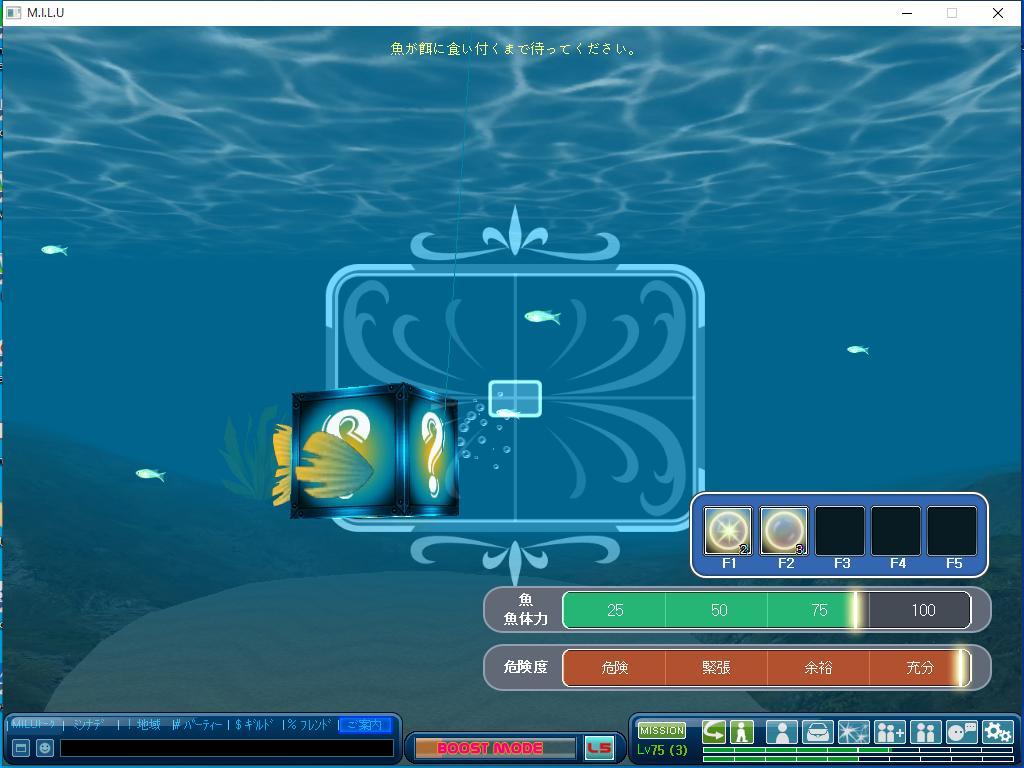Click the chat message input field
This screenshot has width=1024, height=768.
[x=226, y=747]
